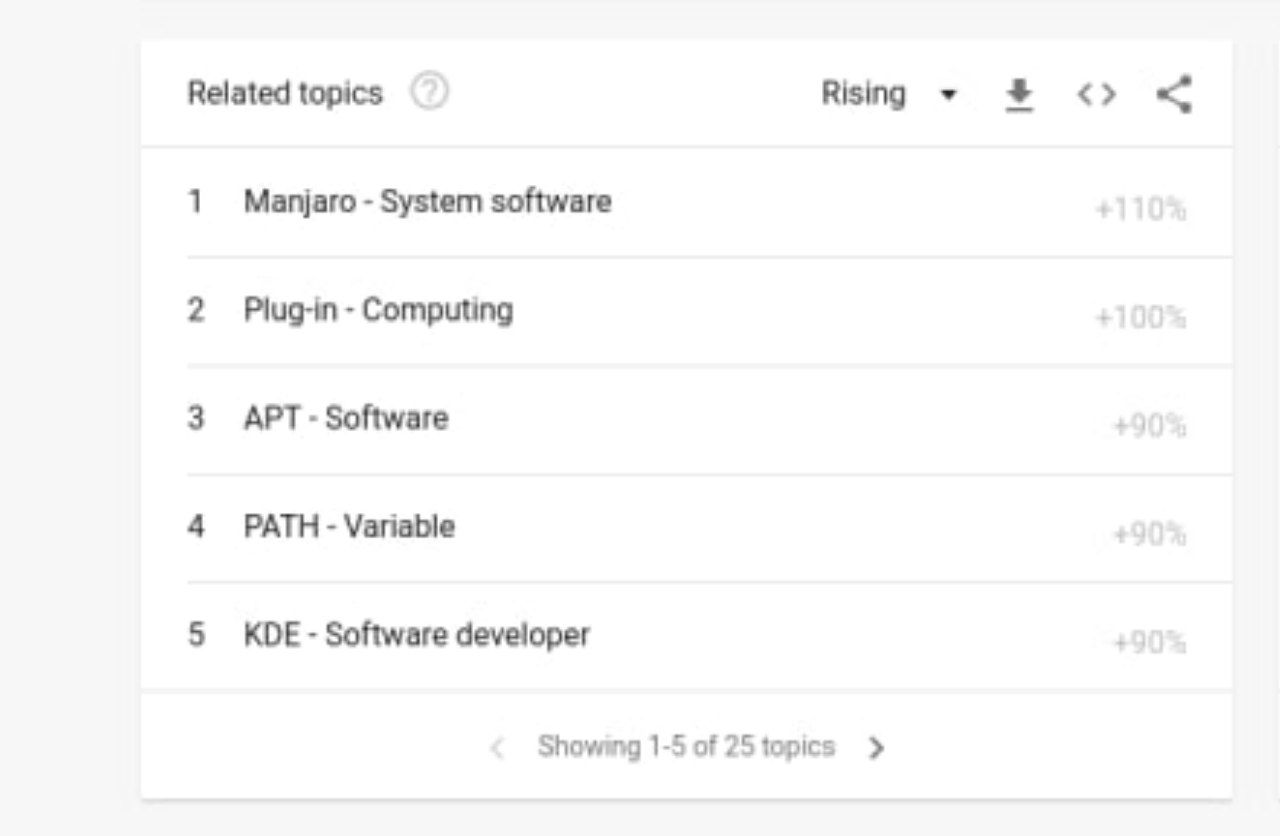1280x836 pixels.
Task: Open embed code for Related topics
Action: (x=1096, y=95)
